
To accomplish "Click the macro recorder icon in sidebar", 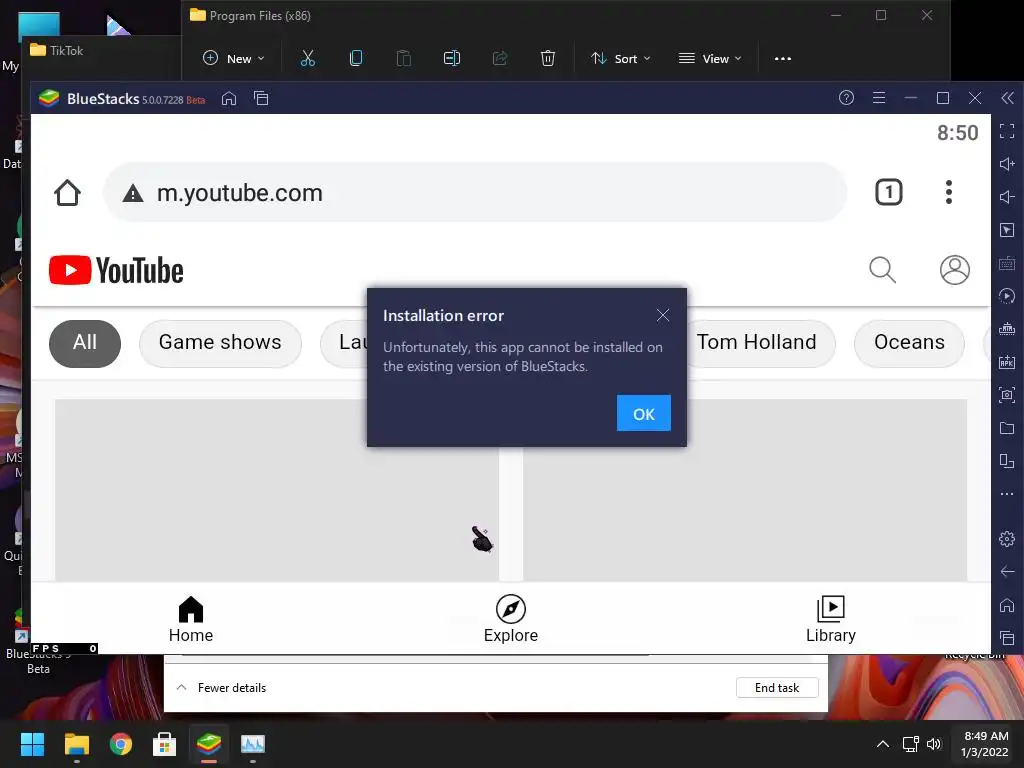I will point(1007,296).
